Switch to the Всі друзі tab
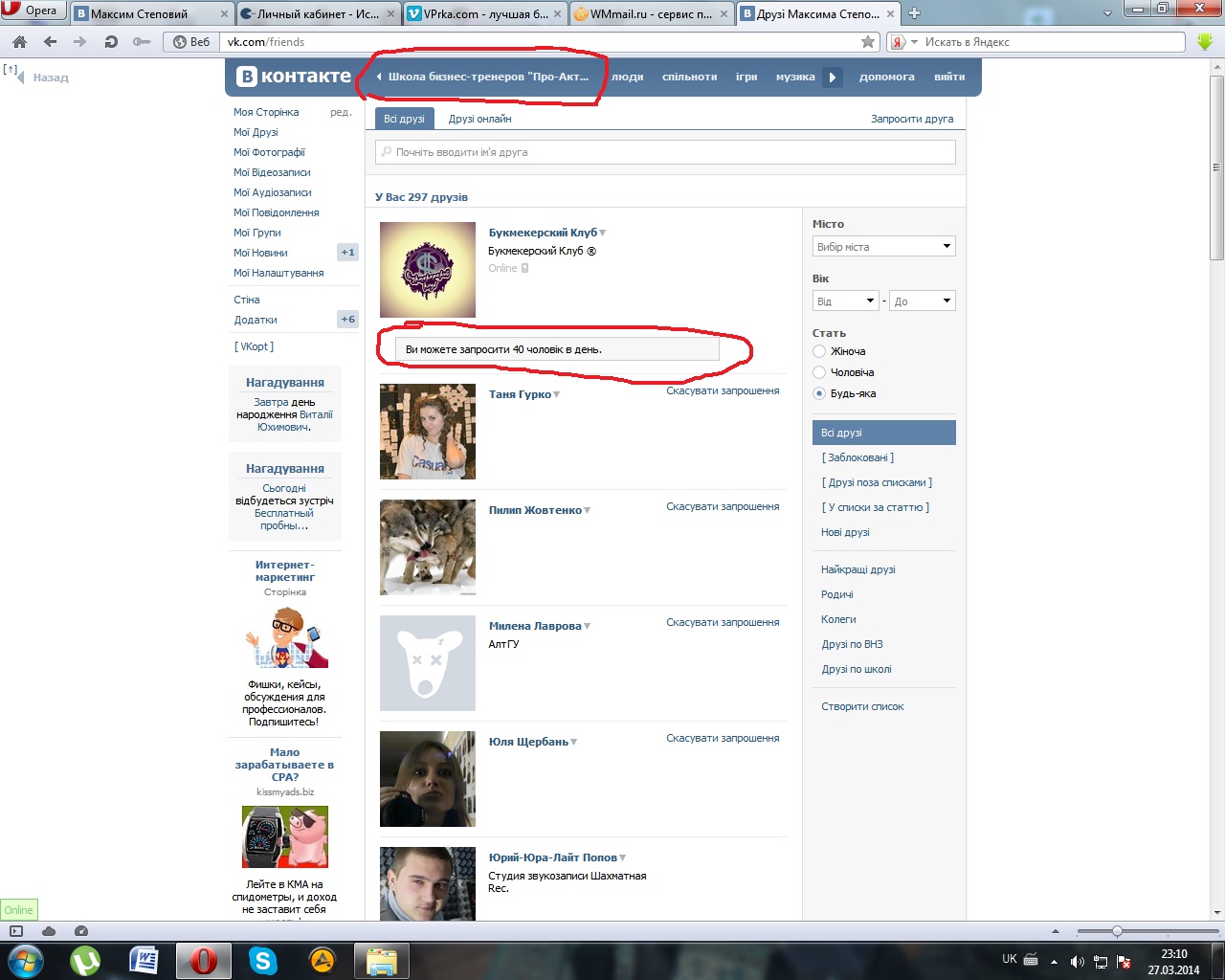The width and height of the screenshot is (1225, 980). tap(404, 119)
